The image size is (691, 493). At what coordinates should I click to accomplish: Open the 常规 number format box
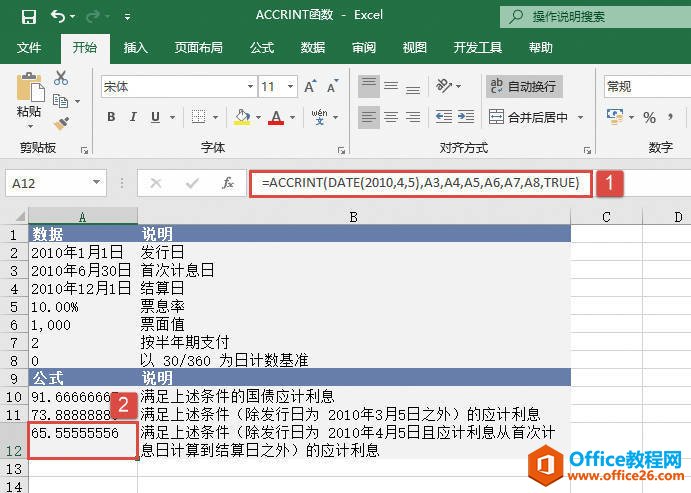click(x=647, y=86)
